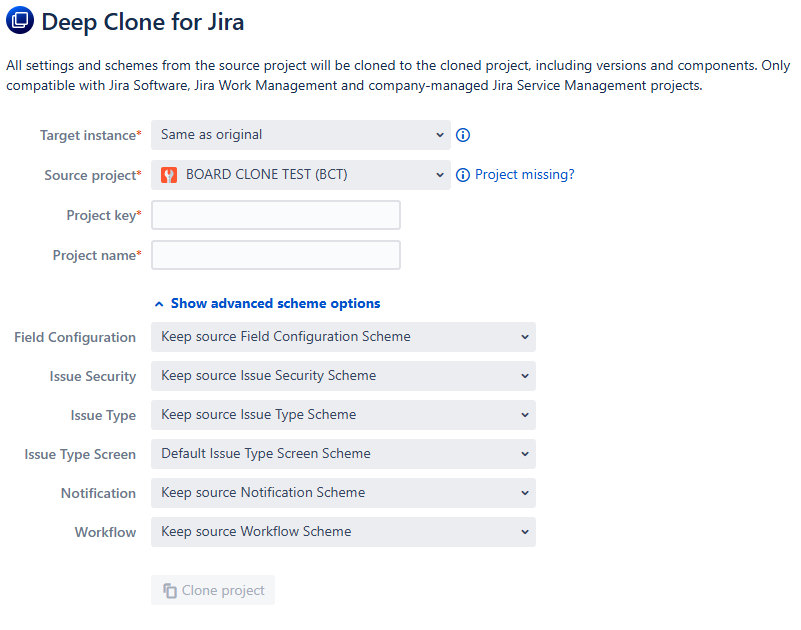
Task: Click the Workflow label
Action: (x=106, y=532)
